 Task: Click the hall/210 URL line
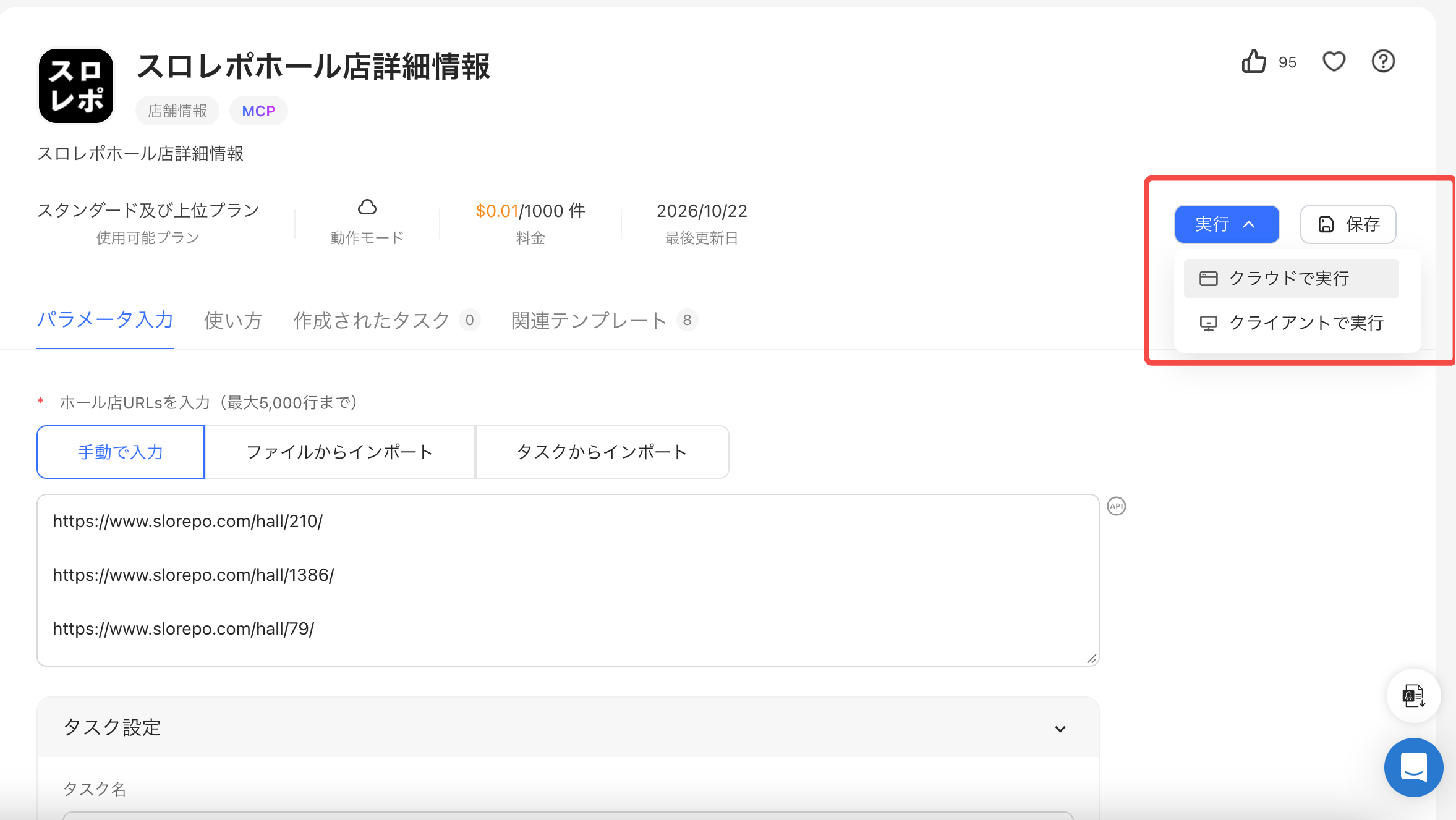pyautogui.click(x=188, y=521)
